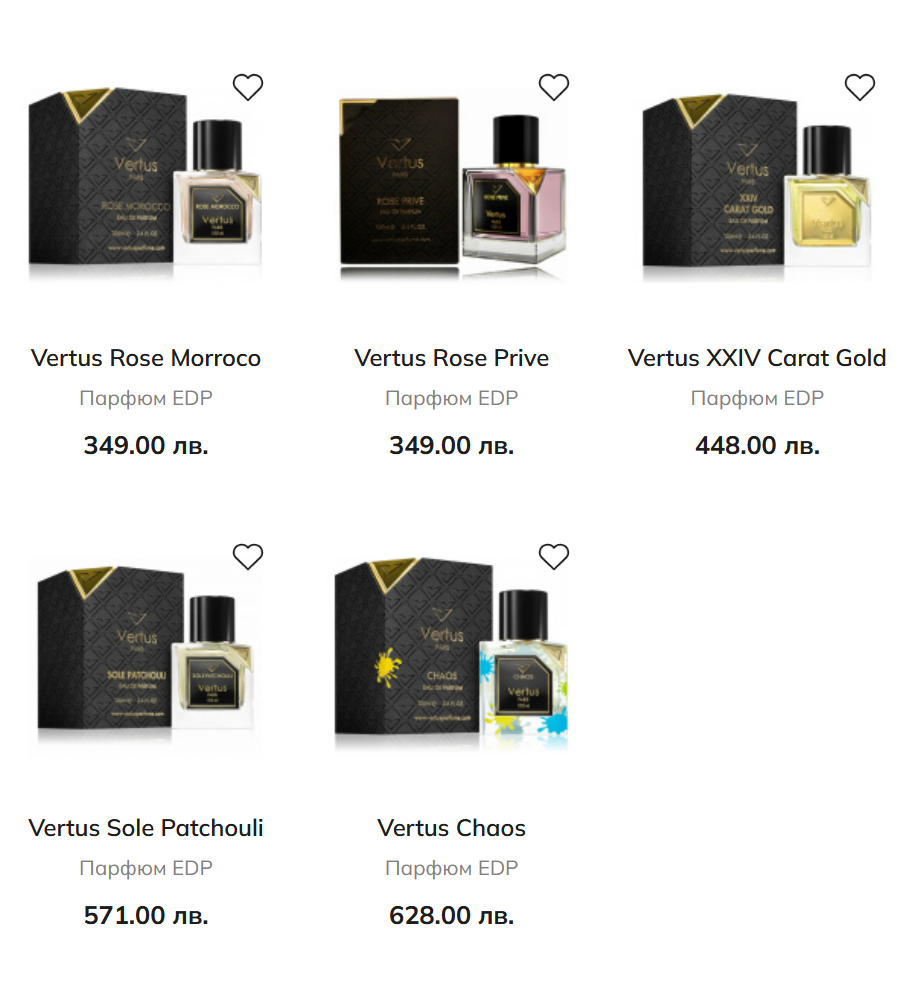Screen dimensions: 907x983
Task: Toggle wishlist heart for XXIV Carat Gold
Action: click(x=859, y=87)
